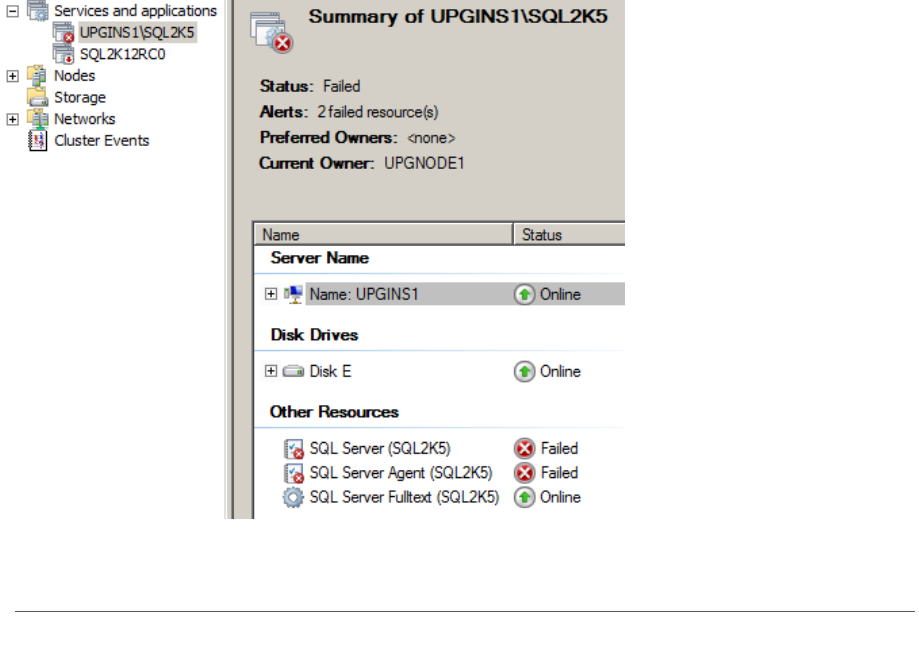Select SQL2K12RC0 in the tree

(x=122, y=54)
